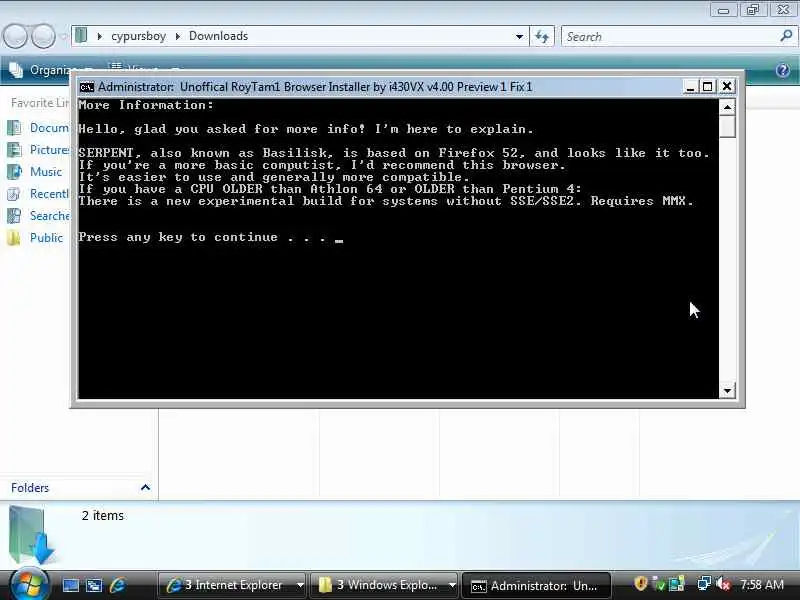Click the search magnifier icon
Screen dimensions: 800x600
(786, 36)
